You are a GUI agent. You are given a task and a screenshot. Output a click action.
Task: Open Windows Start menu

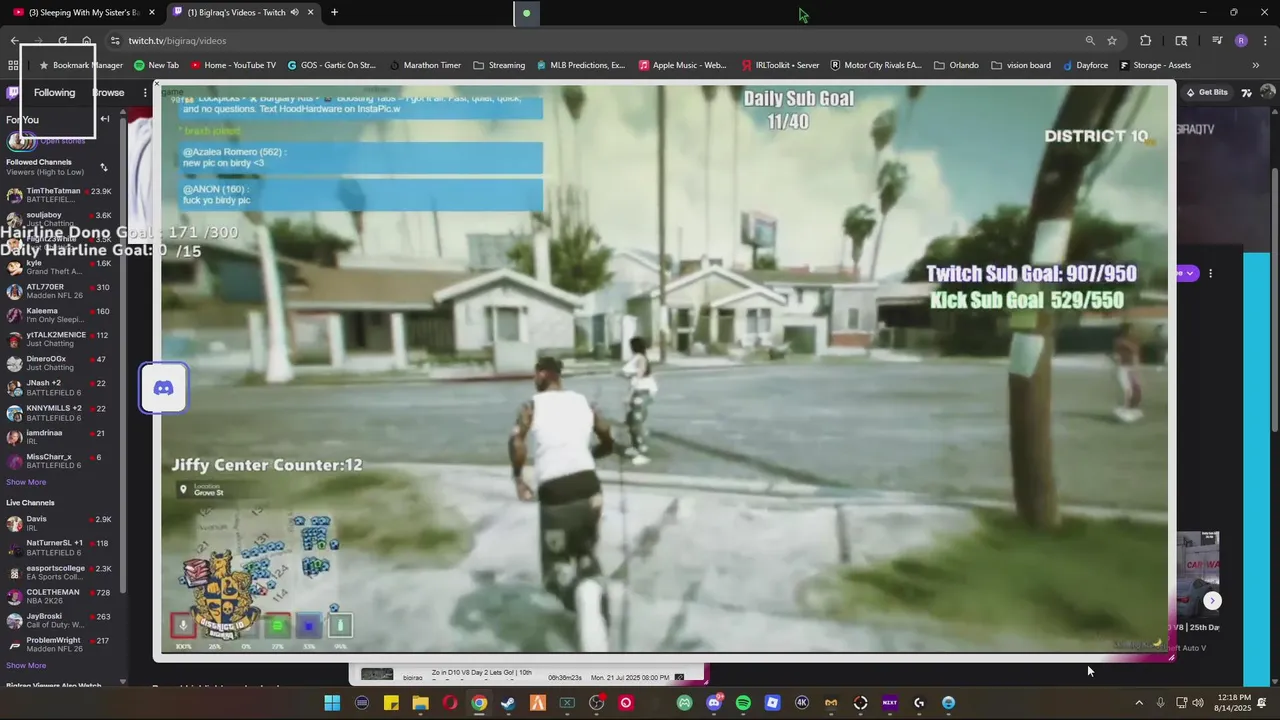pos(332,703)
